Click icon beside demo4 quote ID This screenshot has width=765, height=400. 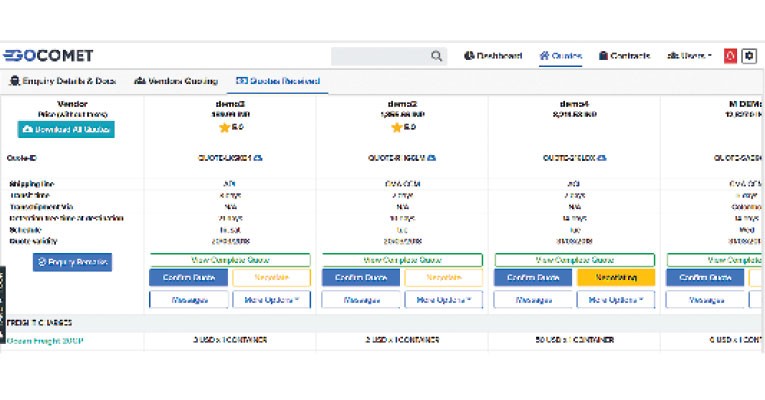(602, 158)
